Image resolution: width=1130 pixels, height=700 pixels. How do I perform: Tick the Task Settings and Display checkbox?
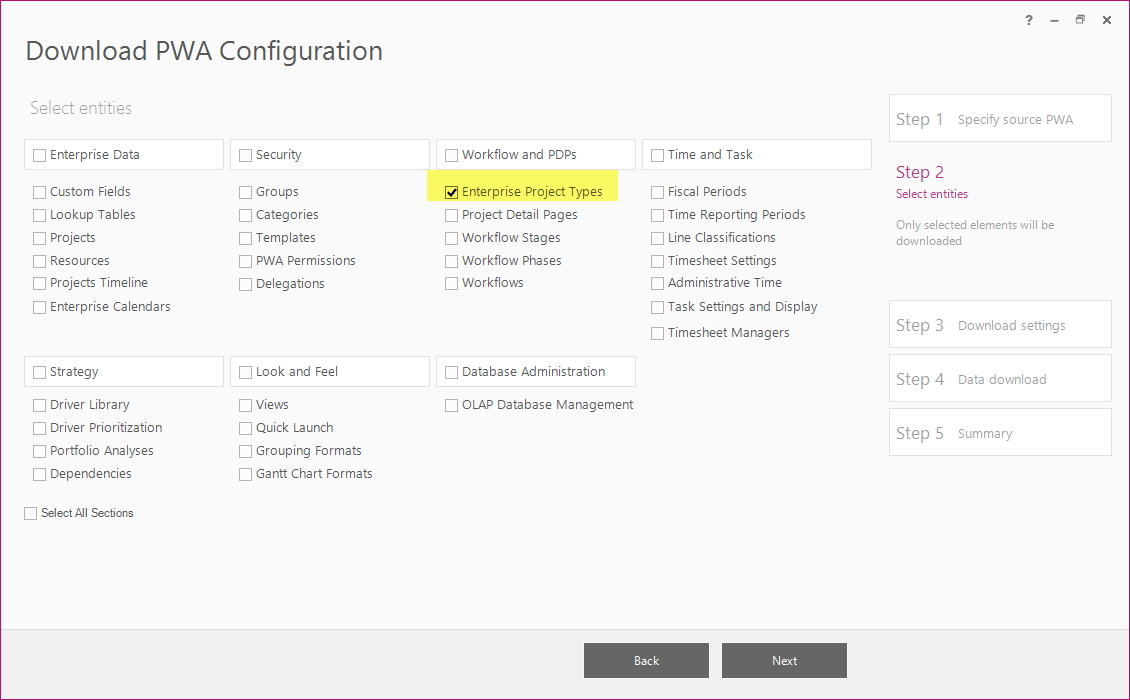click(657, 308)
